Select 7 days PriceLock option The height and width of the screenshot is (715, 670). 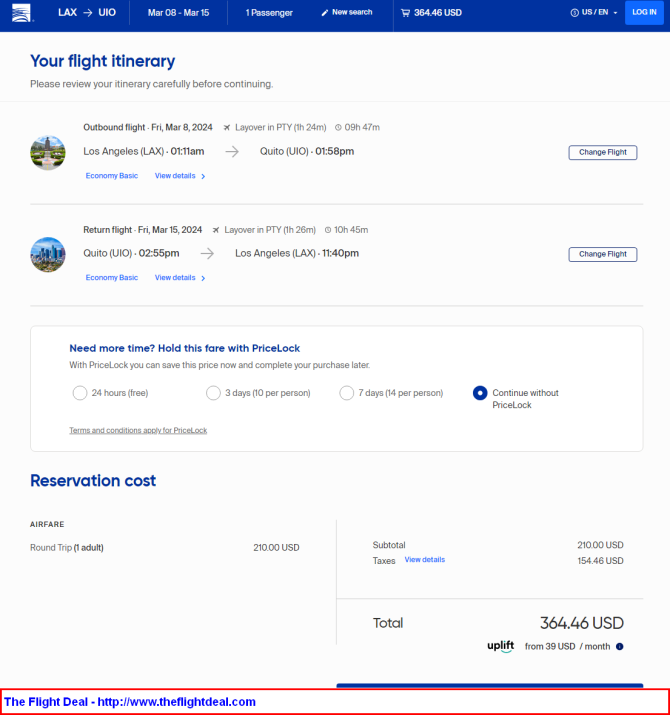[347, 393]
